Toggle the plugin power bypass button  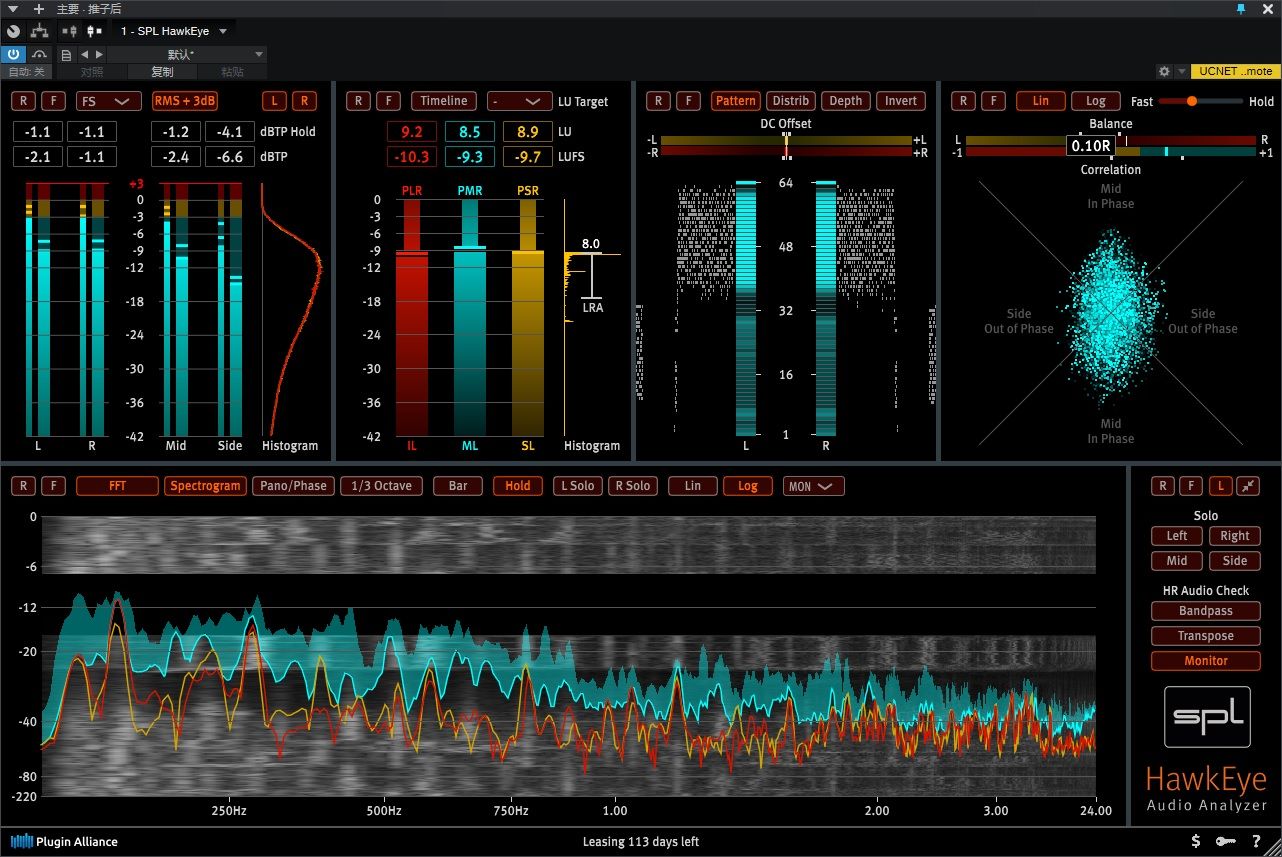(x=14, y=54)
